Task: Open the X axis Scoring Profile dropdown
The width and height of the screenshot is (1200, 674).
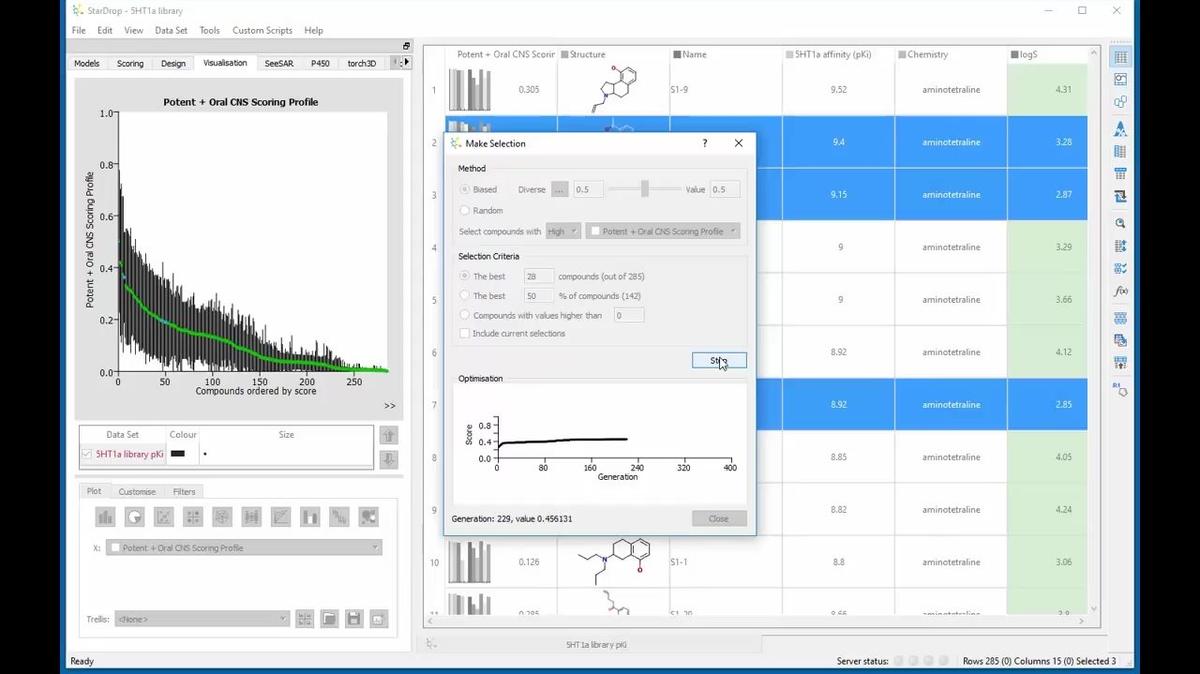Action: click(244, 548)
